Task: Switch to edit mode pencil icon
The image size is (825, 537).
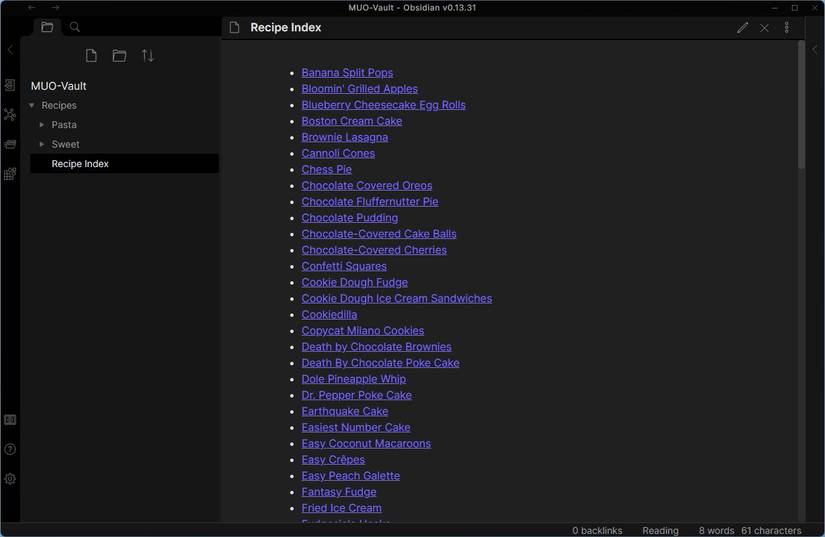Action: point(742,28)
